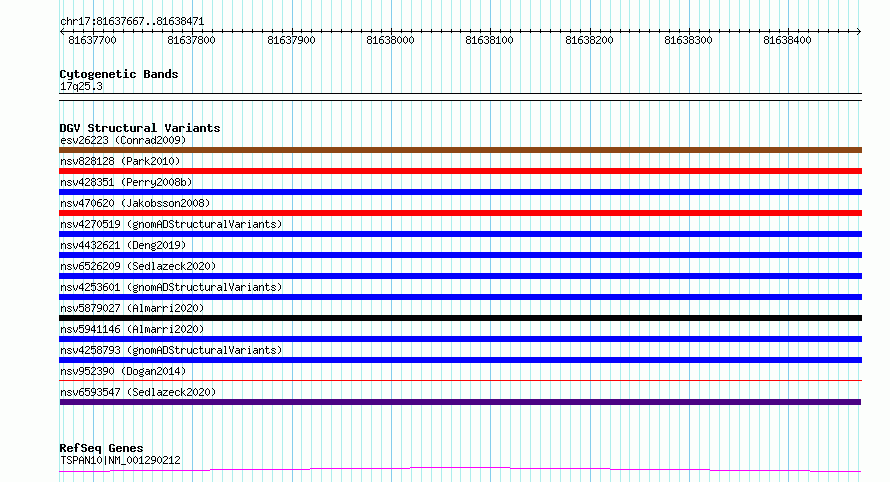Click ruler position 81638200
890x482 pixels.
pos(589,40)
